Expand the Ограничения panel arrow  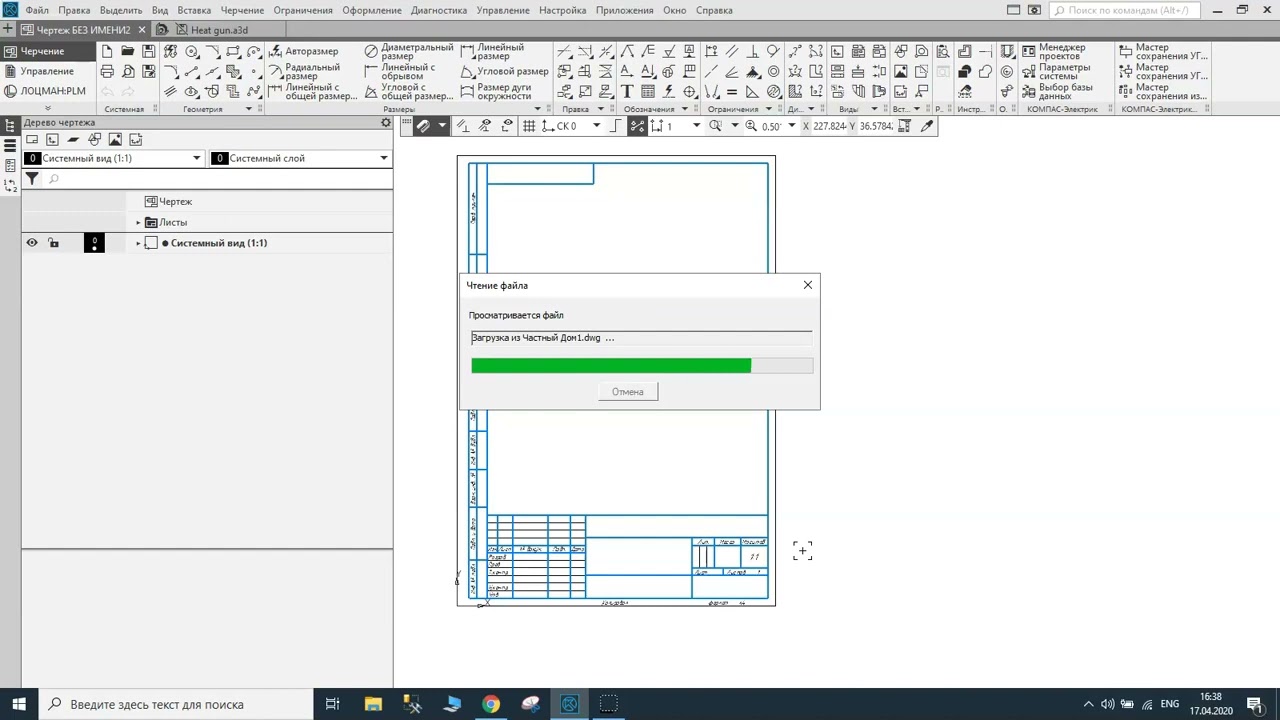click(x=768, y=109)
